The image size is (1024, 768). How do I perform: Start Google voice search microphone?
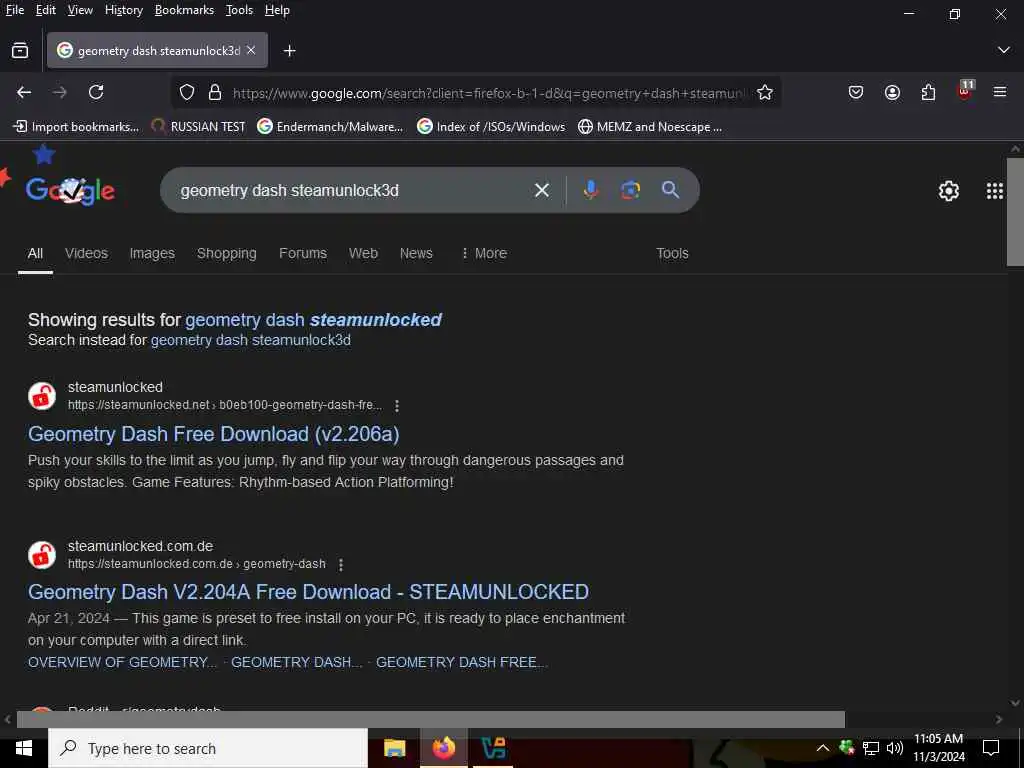pos(590,190)
